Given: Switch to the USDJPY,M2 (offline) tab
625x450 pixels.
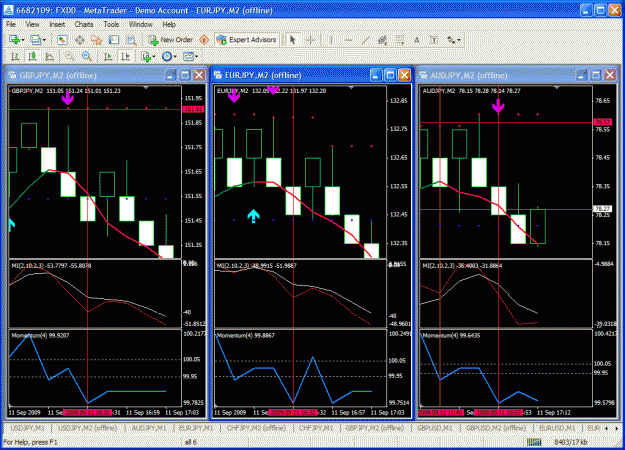Looking at the screenshot, I should coord(87,428).
